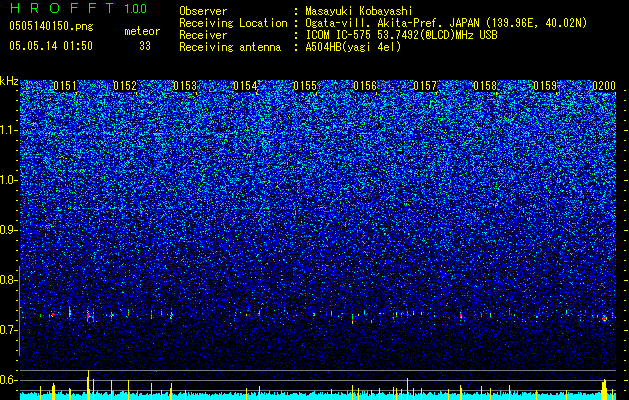Click the meteor count 33
629x400 pixels.
tap(145, 46)
